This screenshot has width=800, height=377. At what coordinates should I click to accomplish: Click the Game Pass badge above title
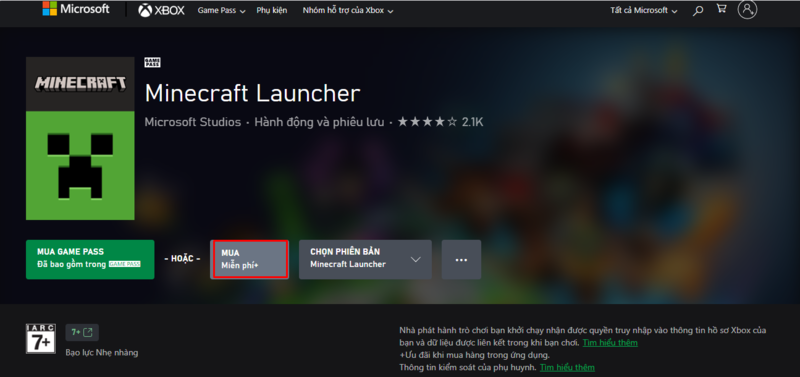click(x=153, y=63)
